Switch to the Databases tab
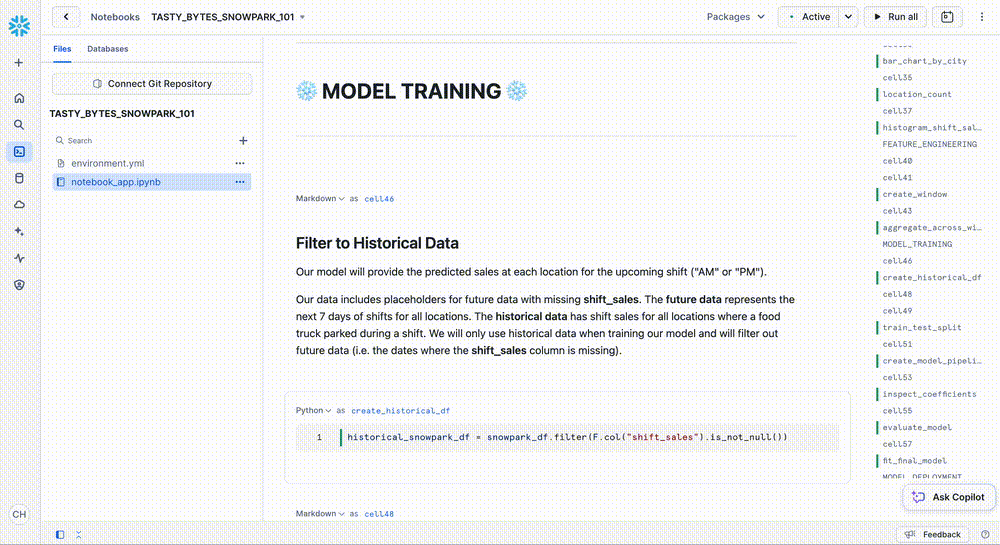 108,48
